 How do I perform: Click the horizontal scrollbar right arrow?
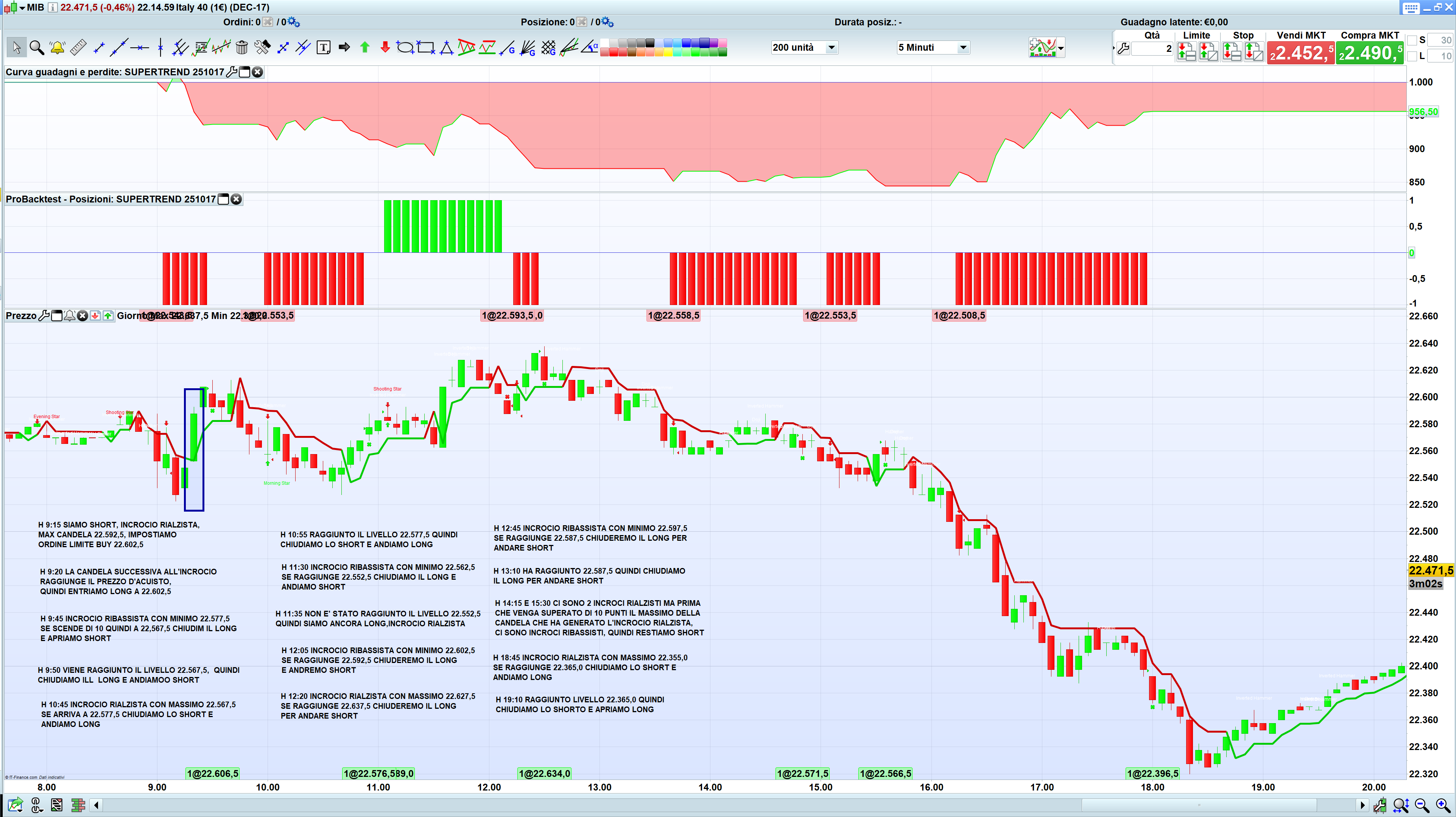(x=1362, y=805)
